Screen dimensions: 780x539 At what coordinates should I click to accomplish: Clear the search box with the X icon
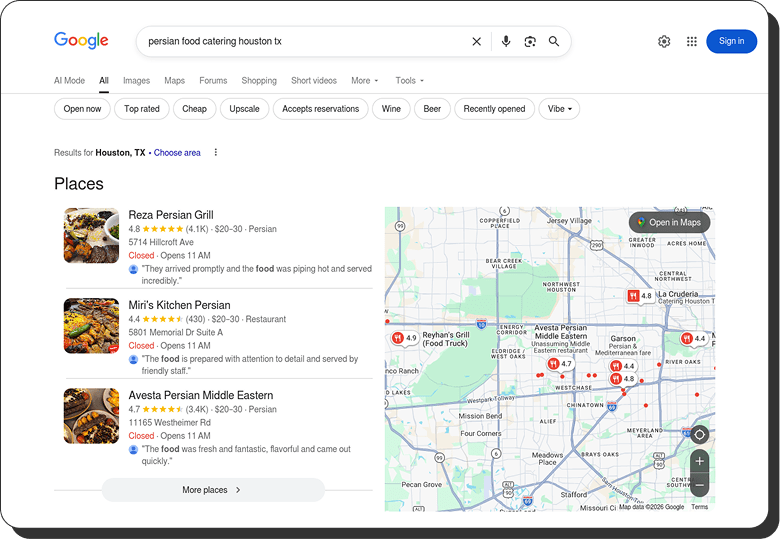click(x=476, y=41)
